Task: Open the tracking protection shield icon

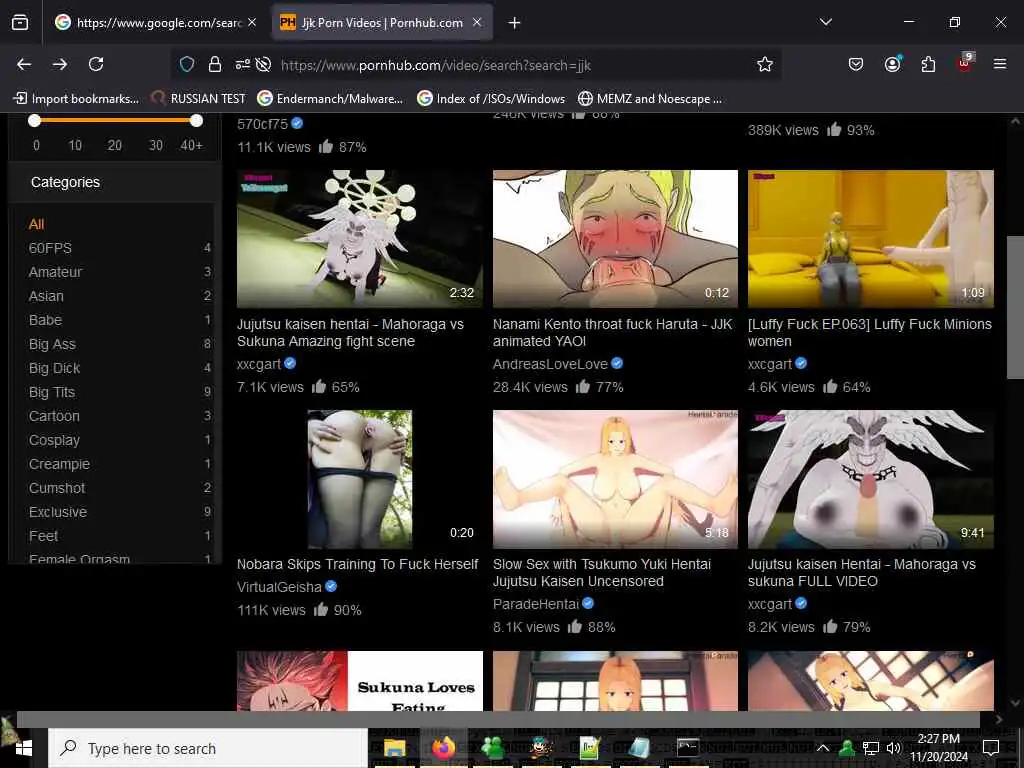Action: click(187, 64)
